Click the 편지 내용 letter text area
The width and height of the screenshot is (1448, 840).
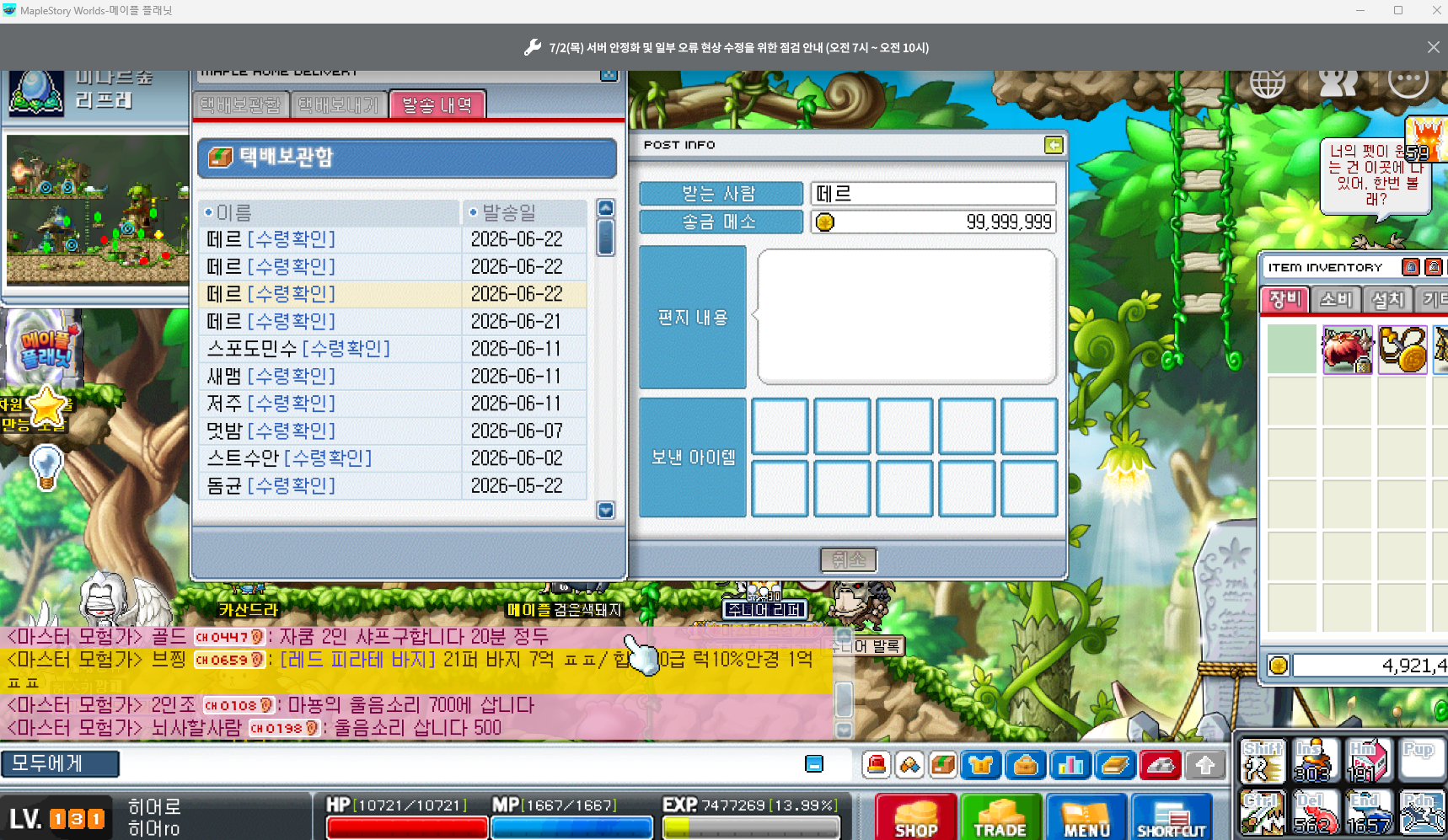pos(907,316)
